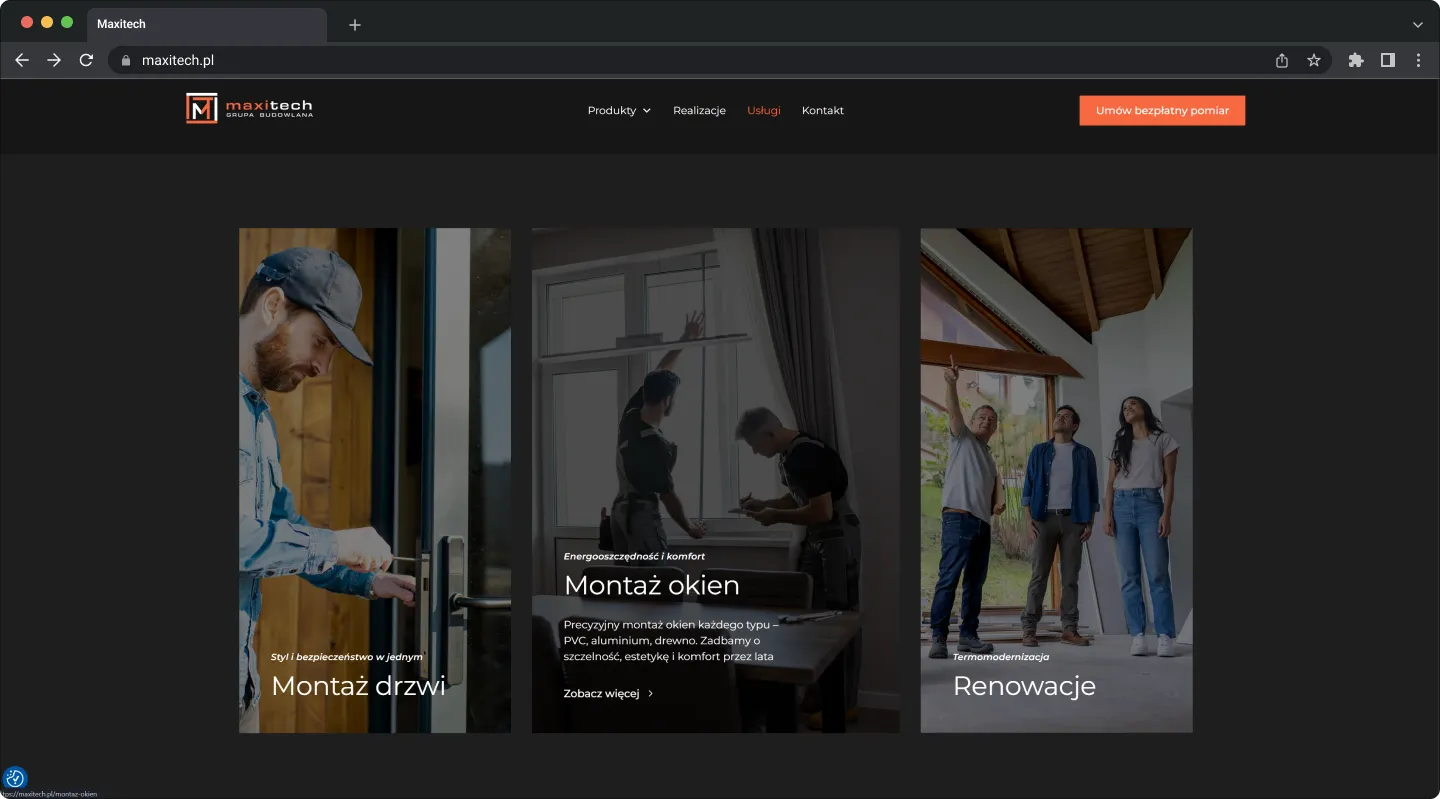Open a new tab with plus button

355,24
